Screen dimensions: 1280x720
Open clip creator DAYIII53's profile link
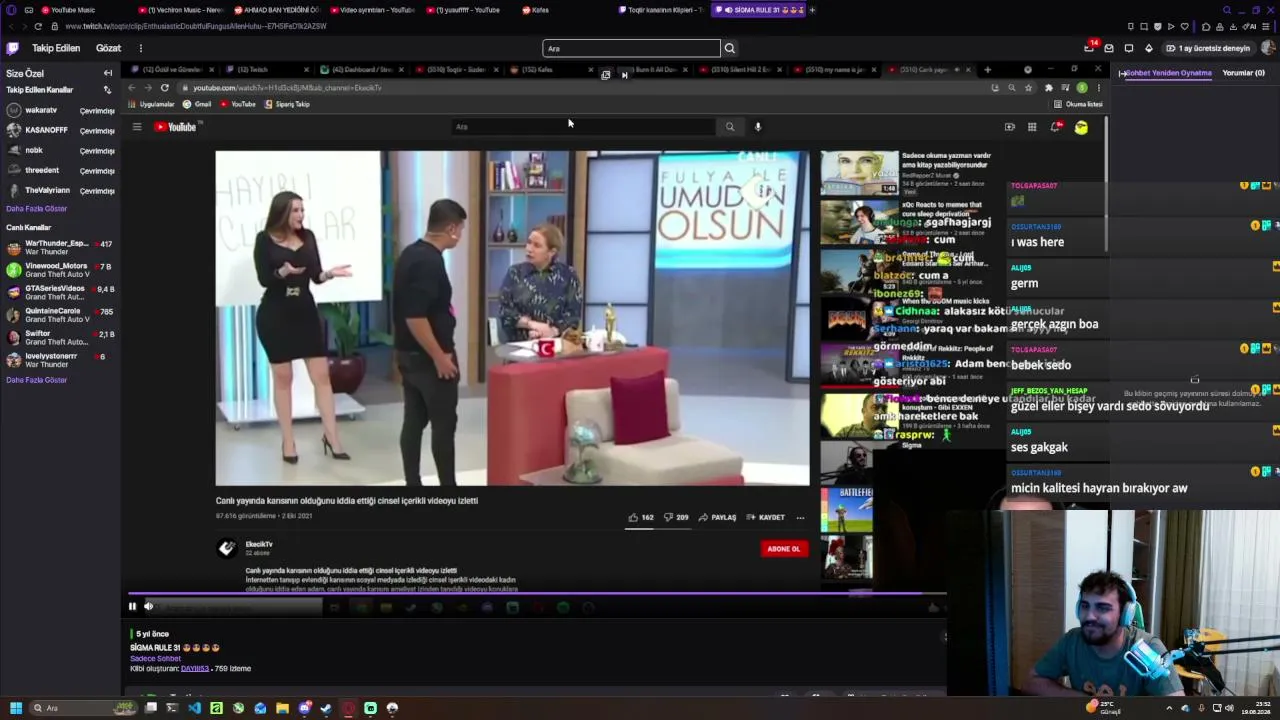tap(195, 668)
